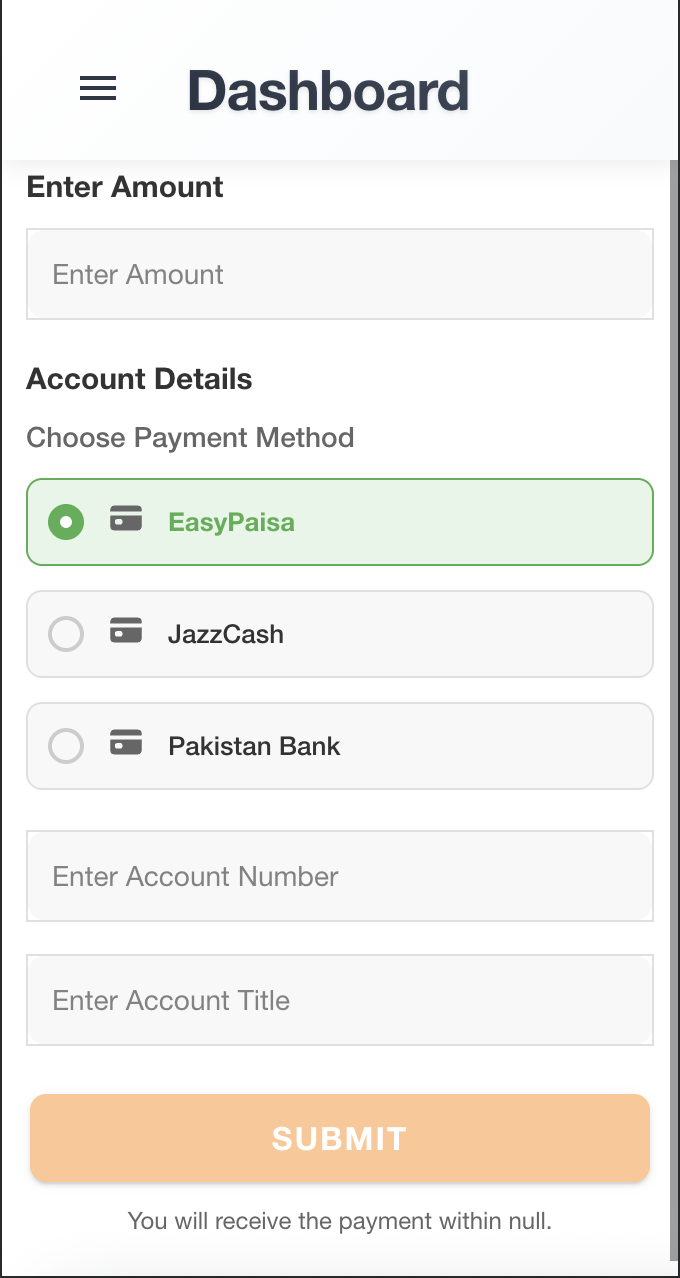This screenshot has width=680, height=1278.
Task: Click the Pakistan Bank option label text
Action: coord(254,746)
